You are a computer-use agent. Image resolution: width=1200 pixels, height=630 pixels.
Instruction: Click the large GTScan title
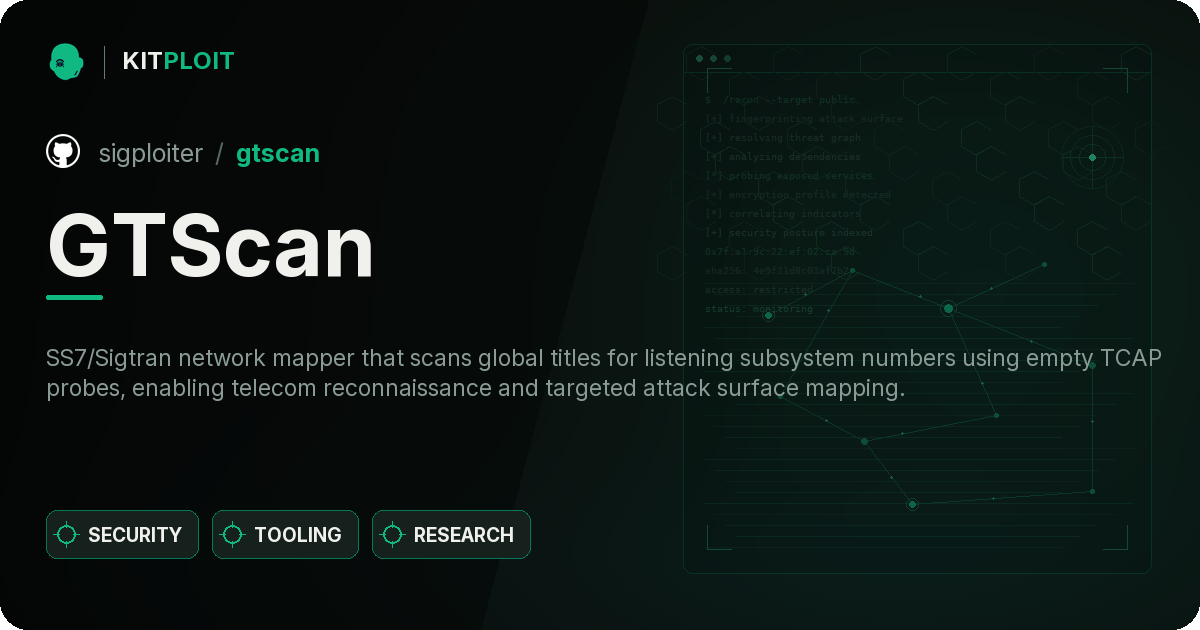(211, 246)
